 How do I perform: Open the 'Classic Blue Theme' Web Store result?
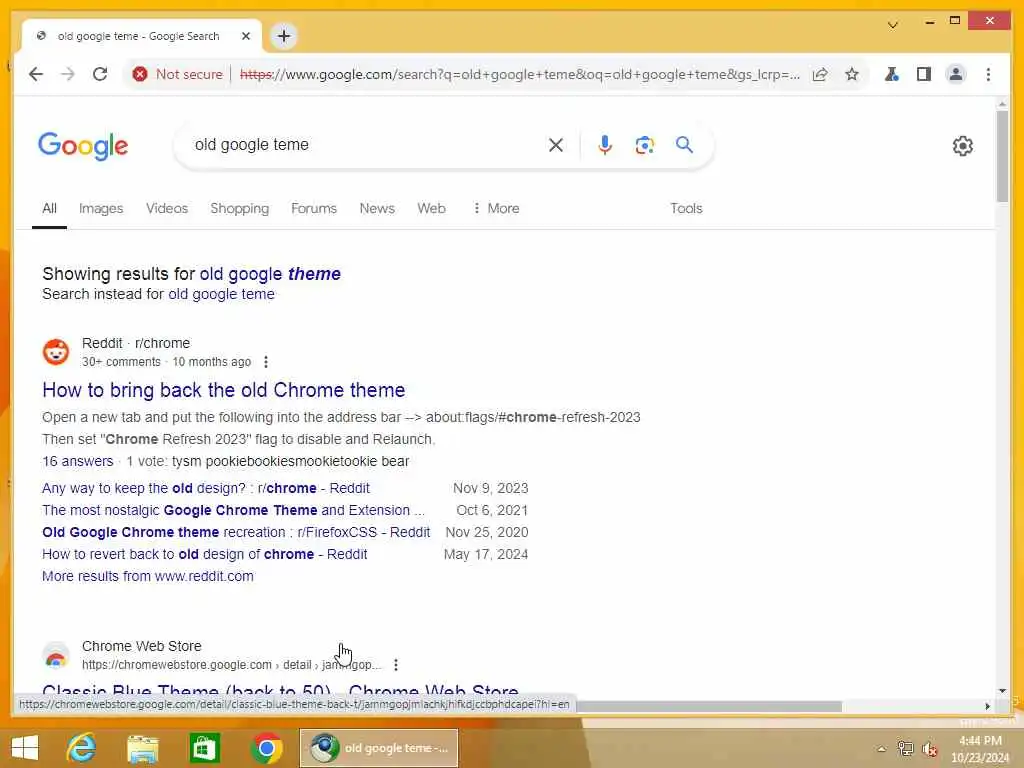[x=281, y=689]
